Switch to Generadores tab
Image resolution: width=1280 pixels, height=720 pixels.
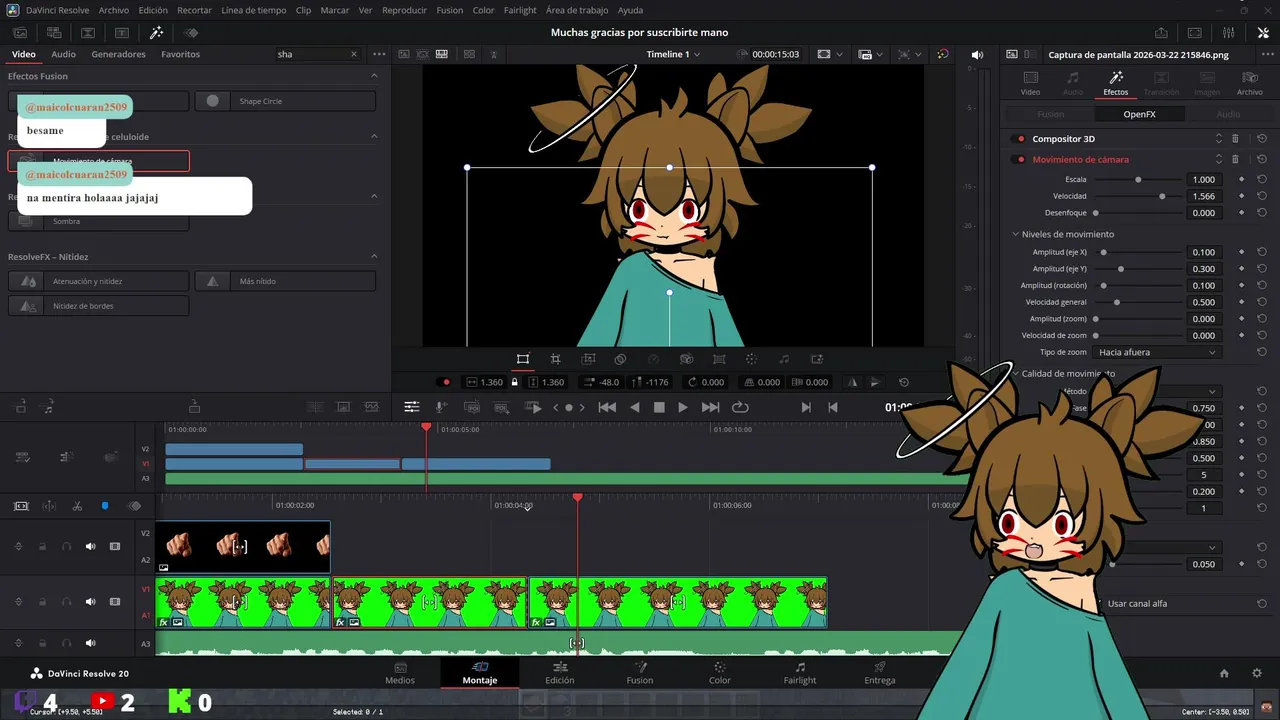118,54
